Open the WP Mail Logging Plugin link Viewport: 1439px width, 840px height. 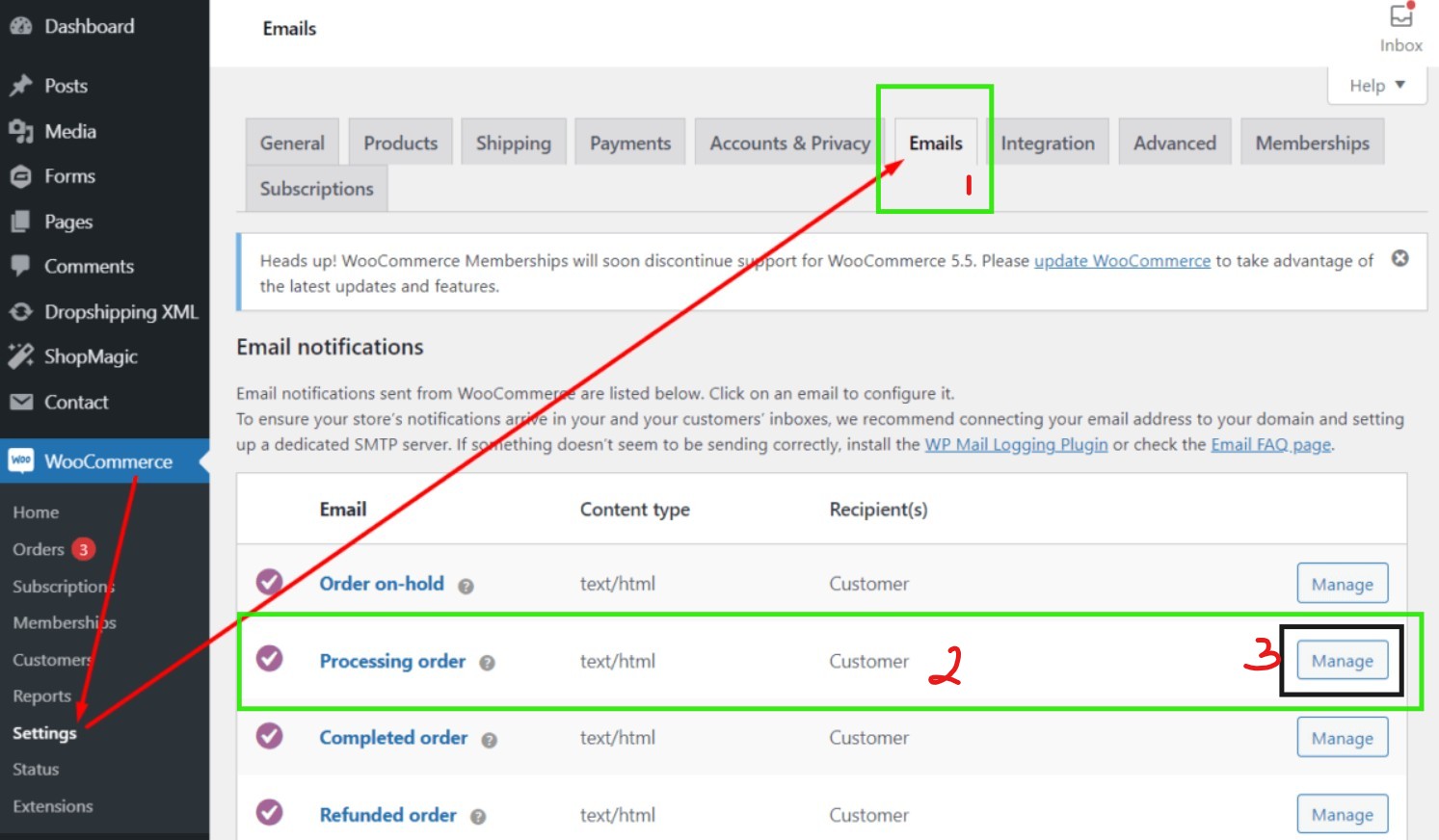point(1016,444)
